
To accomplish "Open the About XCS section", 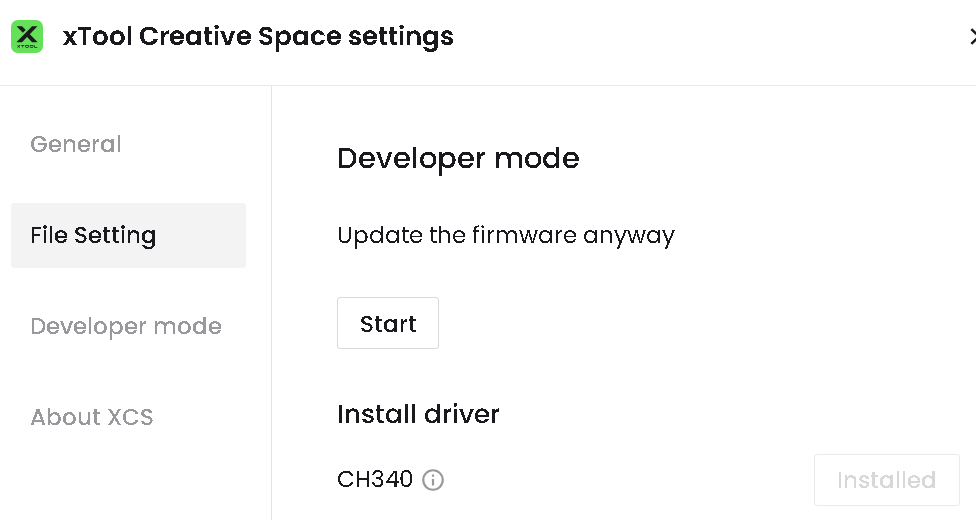I will click(x=92, y=417).
